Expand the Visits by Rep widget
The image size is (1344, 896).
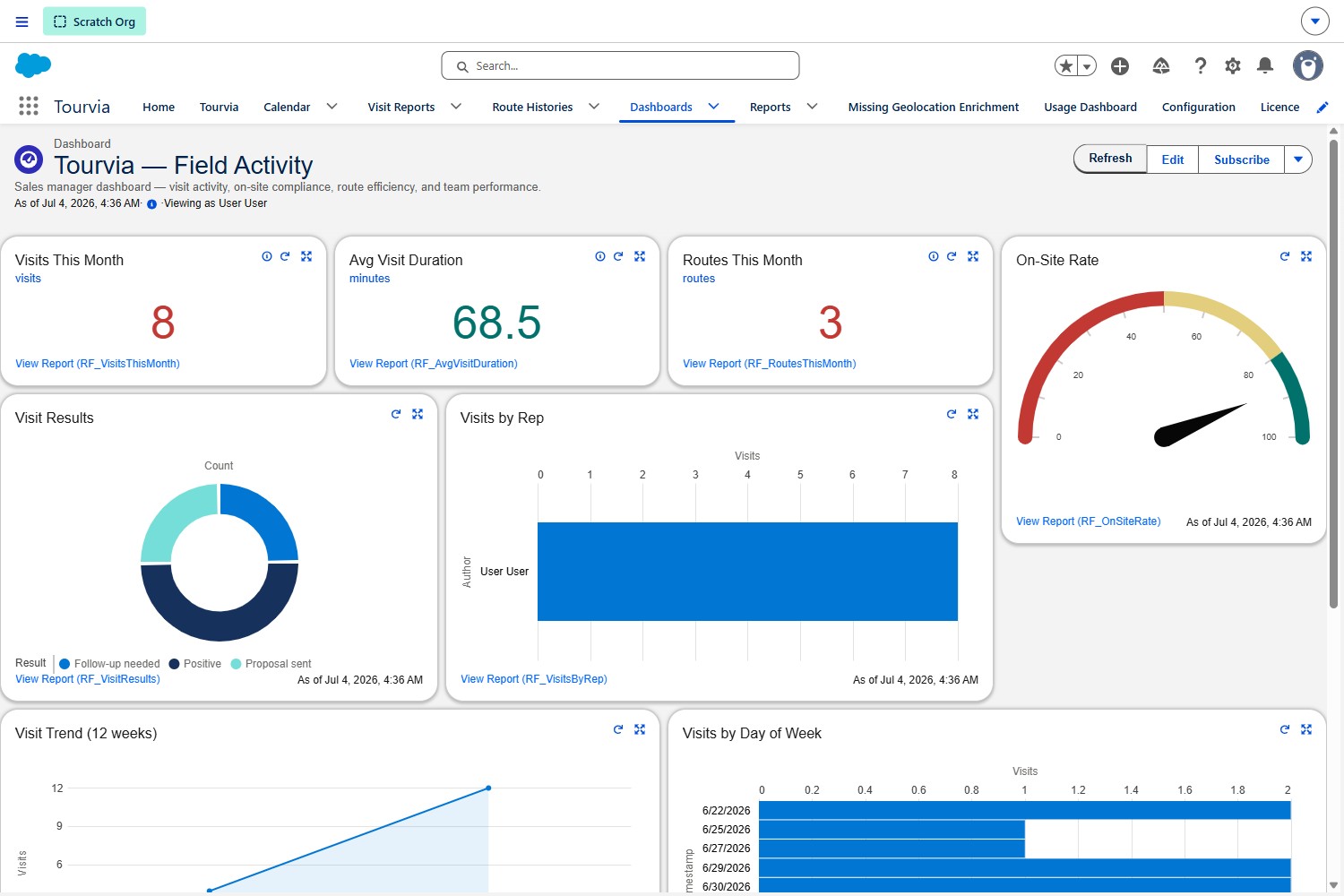(x=973, y=414)
